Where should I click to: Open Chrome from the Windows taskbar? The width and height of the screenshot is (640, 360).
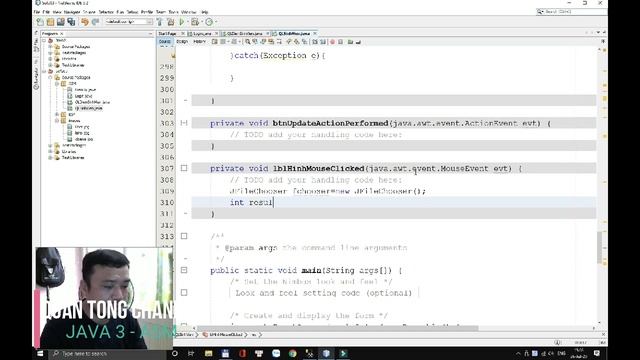click(293, 353)
